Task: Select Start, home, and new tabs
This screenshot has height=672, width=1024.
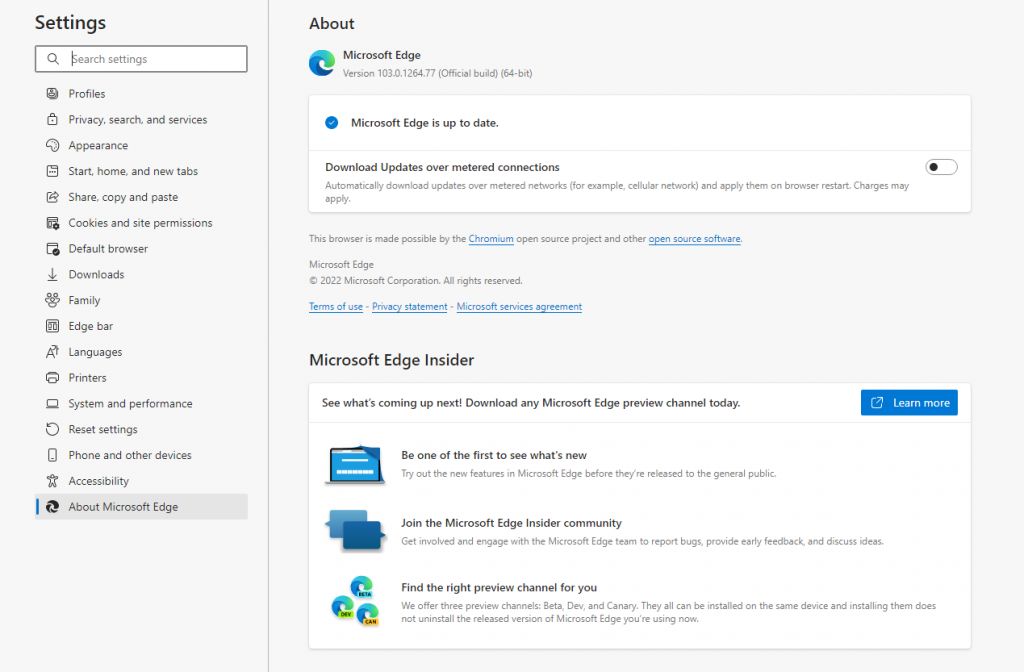Action: 141,171
